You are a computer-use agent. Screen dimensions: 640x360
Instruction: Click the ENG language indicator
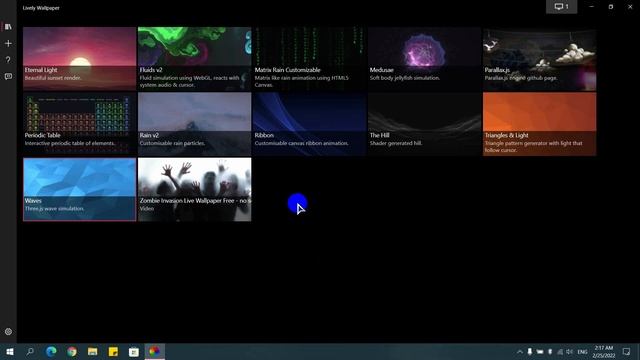tap(582, 351)
